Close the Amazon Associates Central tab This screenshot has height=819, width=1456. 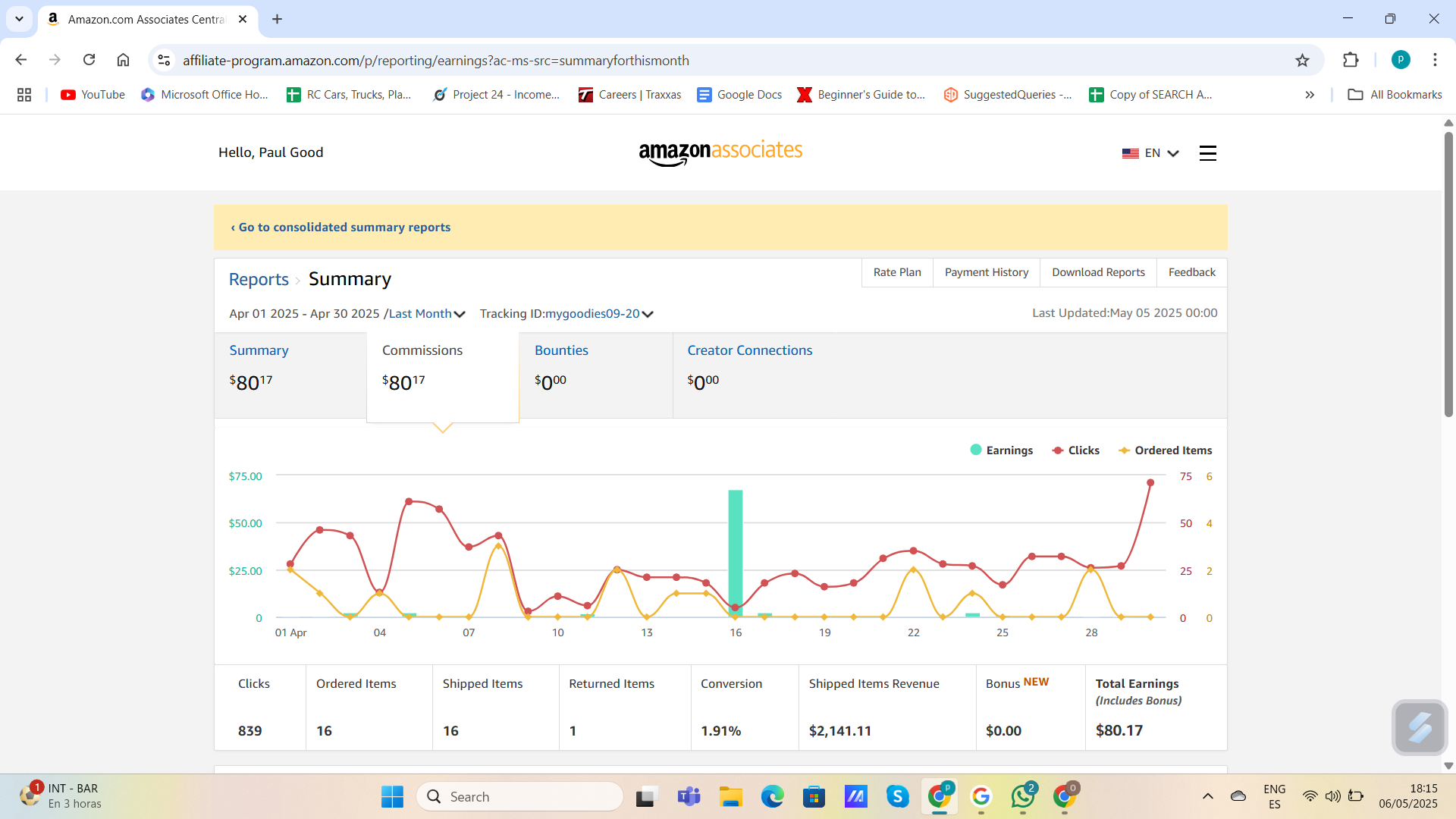[243, 19]
